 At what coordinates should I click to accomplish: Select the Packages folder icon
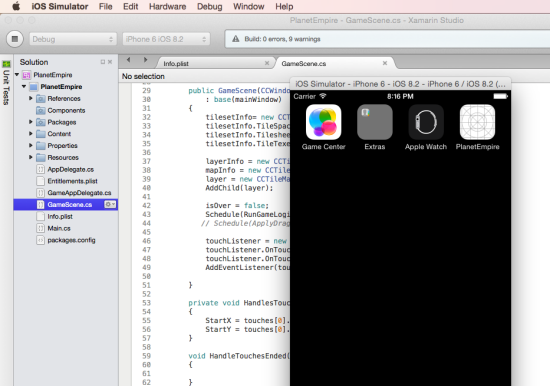tap(41, 122)
